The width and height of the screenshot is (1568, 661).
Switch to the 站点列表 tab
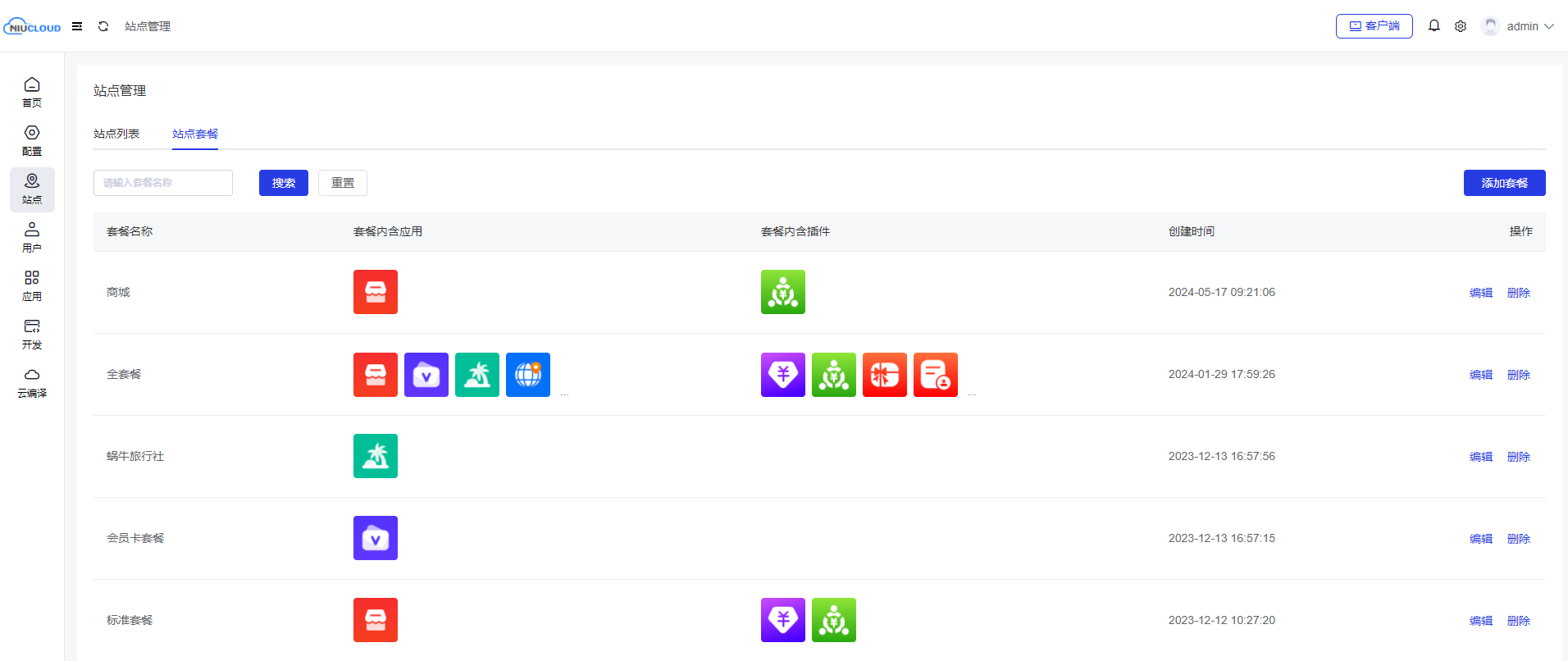point(116,134)
